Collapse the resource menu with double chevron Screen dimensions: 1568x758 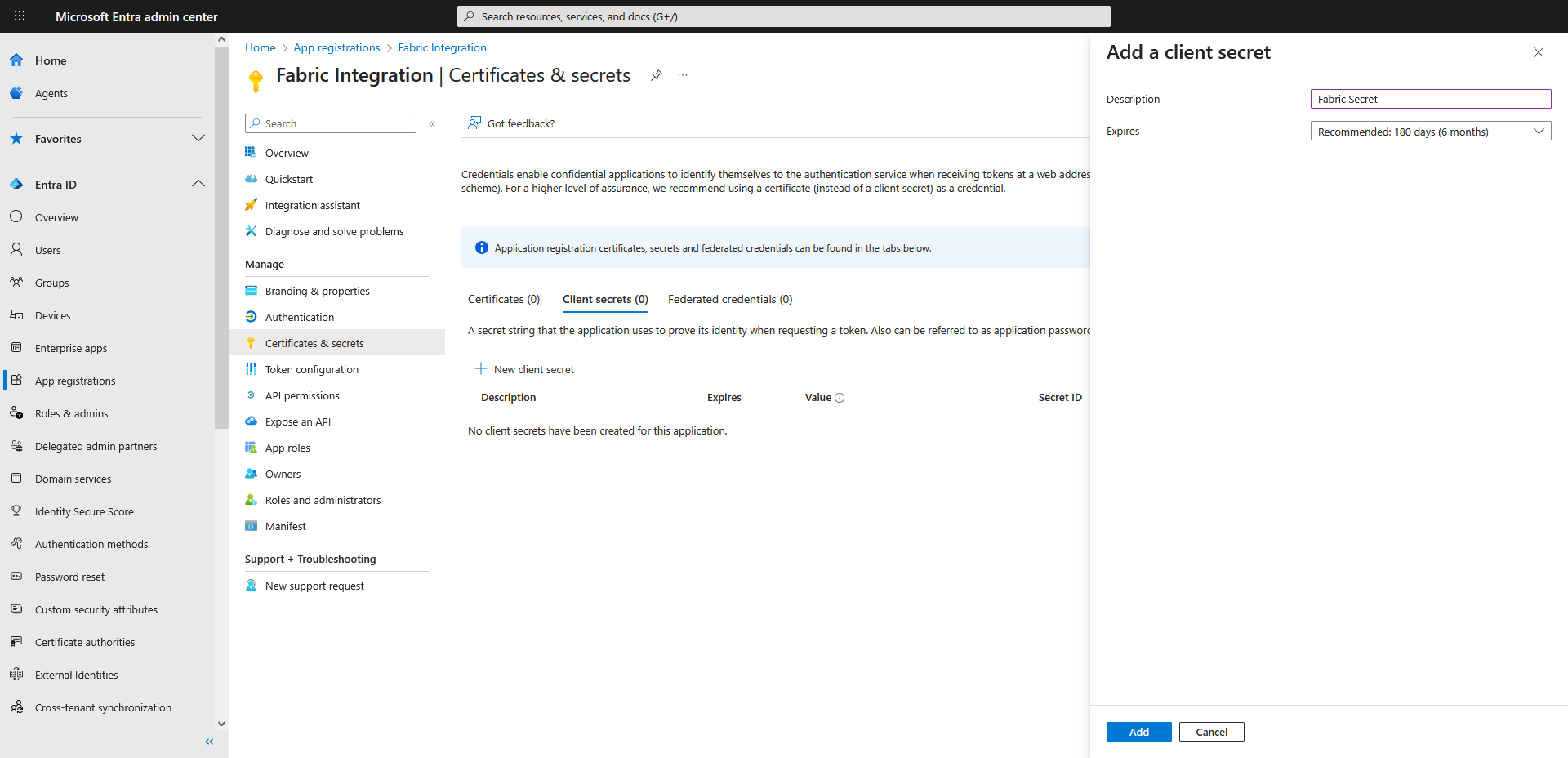432,124
